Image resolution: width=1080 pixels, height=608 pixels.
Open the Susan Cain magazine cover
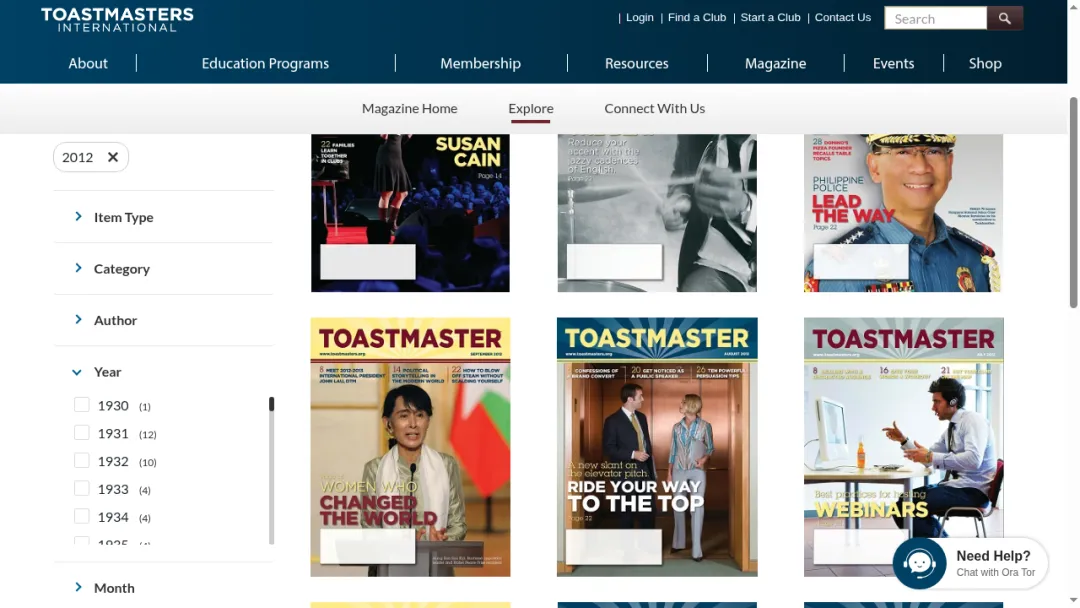point(411,213)
